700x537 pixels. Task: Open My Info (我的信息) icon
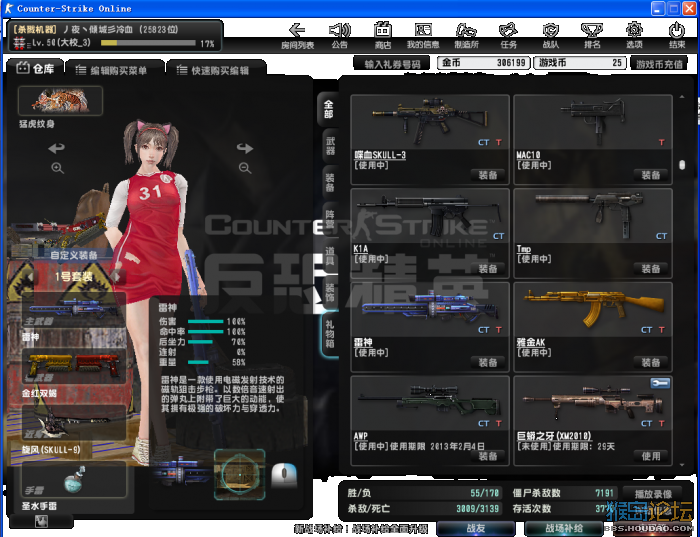click(x=423, y=36)
